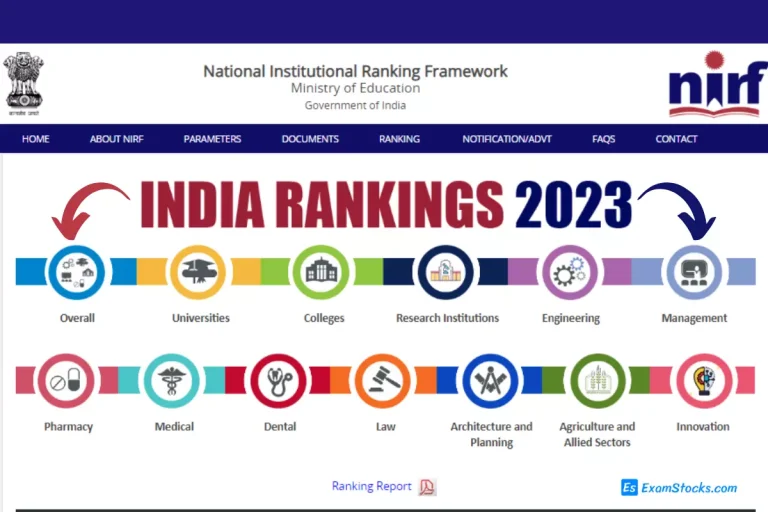Select the Dental stethoscope icon

pos(278,381)
